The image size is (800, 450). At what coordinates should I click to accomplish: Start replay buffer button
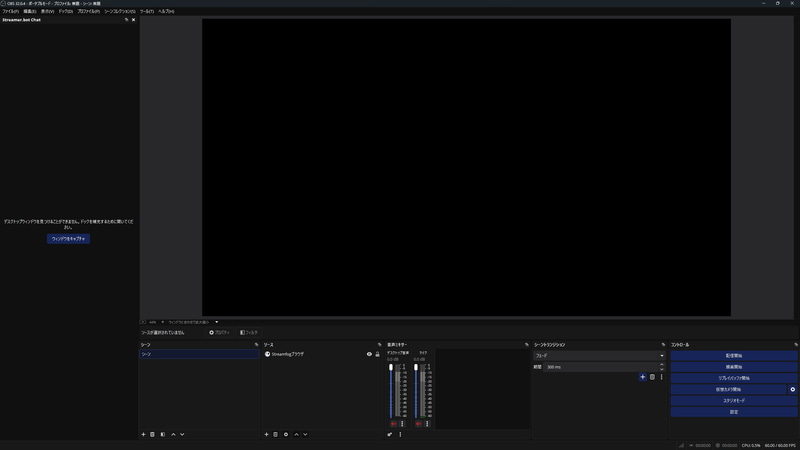(x=734, y=378)
